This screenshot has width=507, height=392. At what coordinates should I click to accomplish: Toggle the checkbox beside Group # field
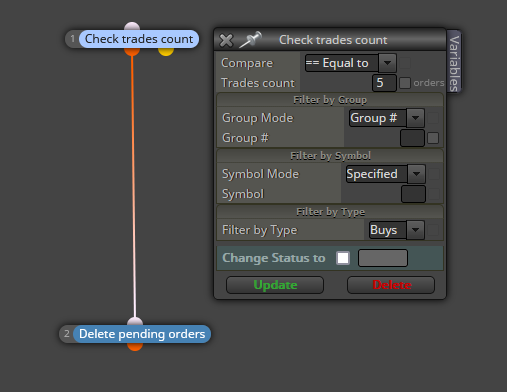point(433,138)
